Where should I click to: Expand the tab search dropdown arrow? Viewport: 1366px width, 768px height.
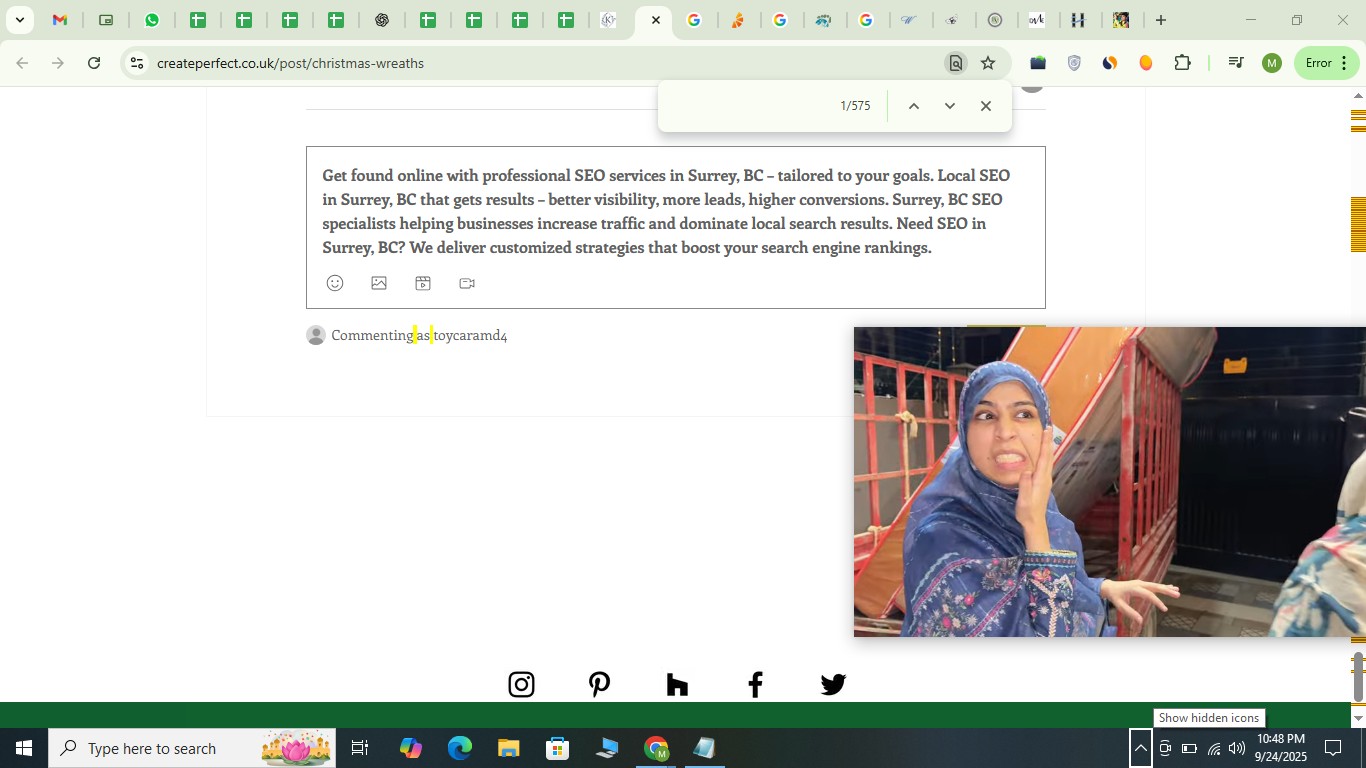19,20
